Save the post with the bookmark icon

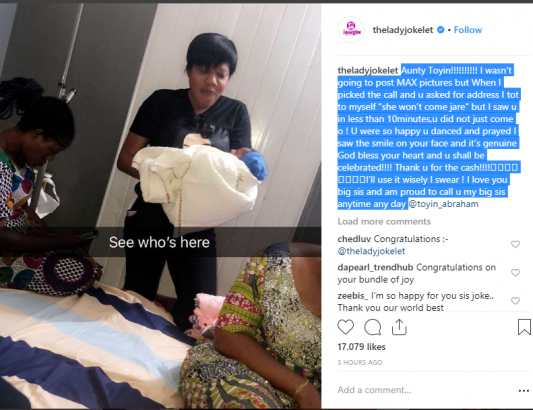[x=524, y=327]
